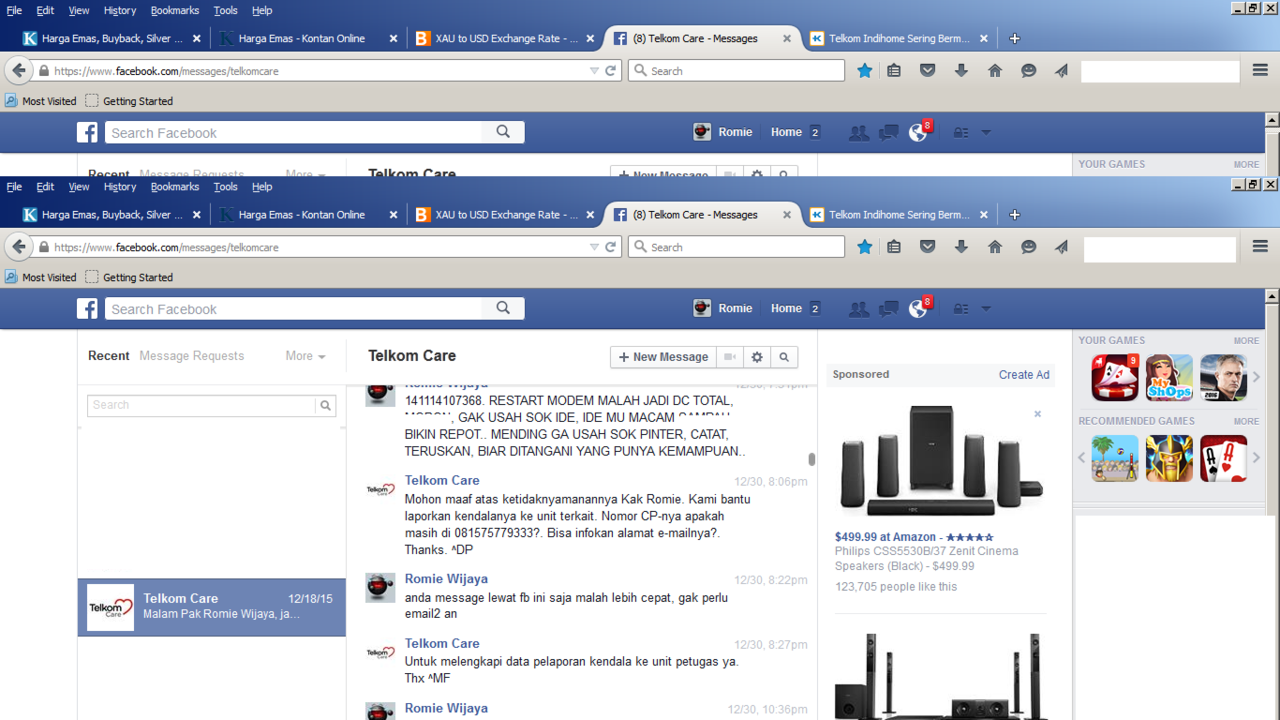Show next Recommended Games with right chevron
Viewport: 1280px width, 720px height.
[x=1257, y=458]
